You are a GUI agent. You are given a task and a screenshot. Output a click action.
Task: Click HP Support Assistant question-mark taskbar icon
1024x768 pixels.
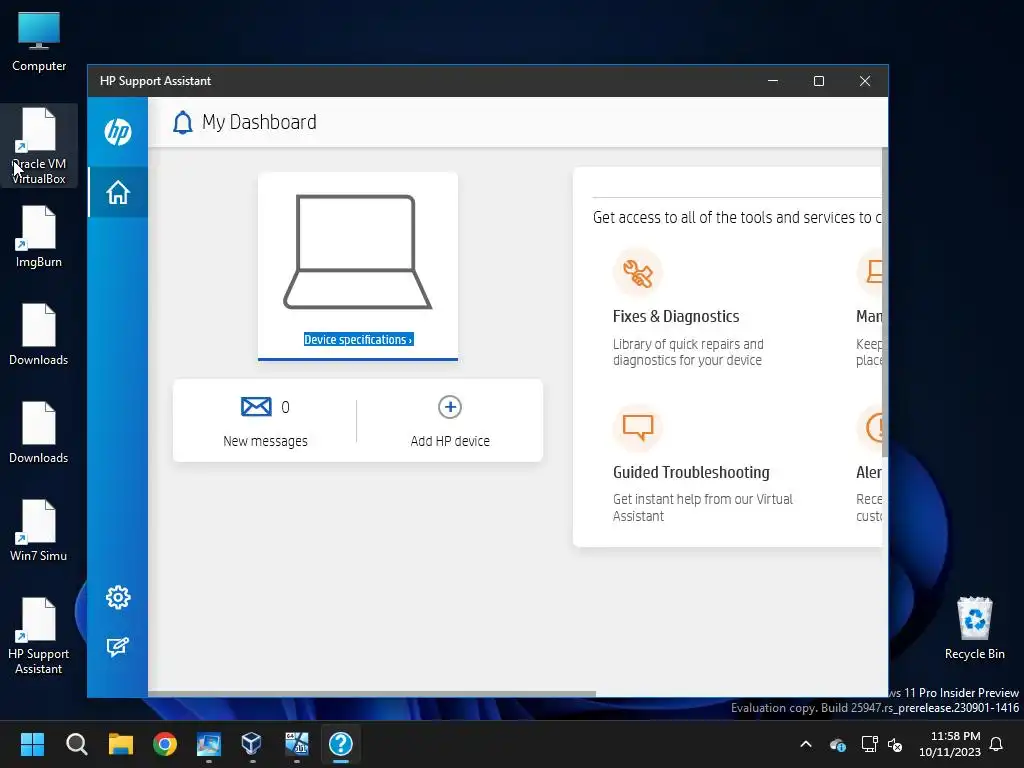(x=341, y=744)
